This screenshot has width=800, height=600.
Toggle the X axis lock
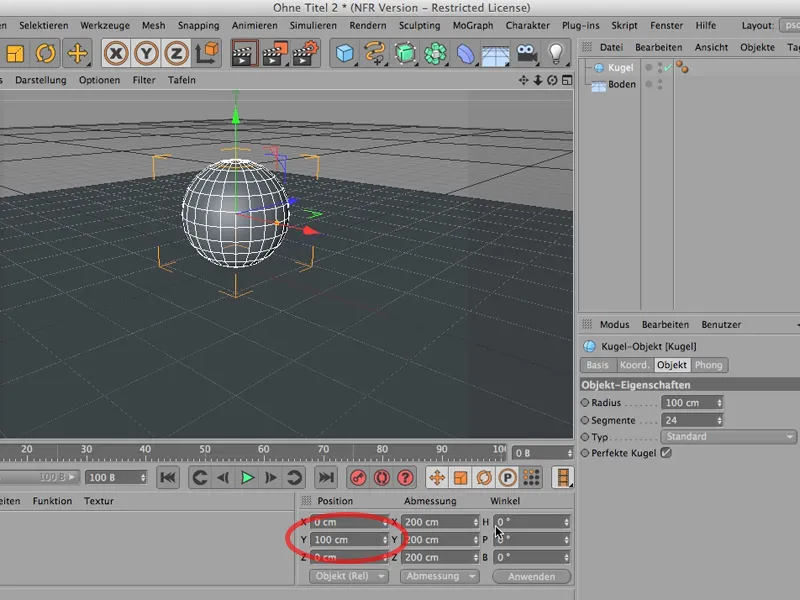[x=116, y=53]
